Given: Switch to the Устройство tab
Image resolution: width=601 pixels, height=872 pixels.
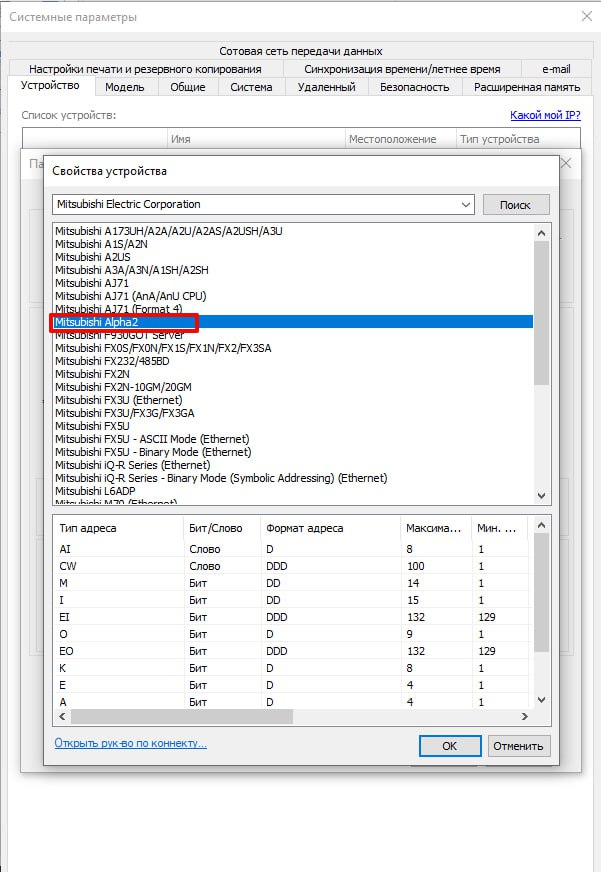Looking at the screenshot, I should [x=50, y=86].
